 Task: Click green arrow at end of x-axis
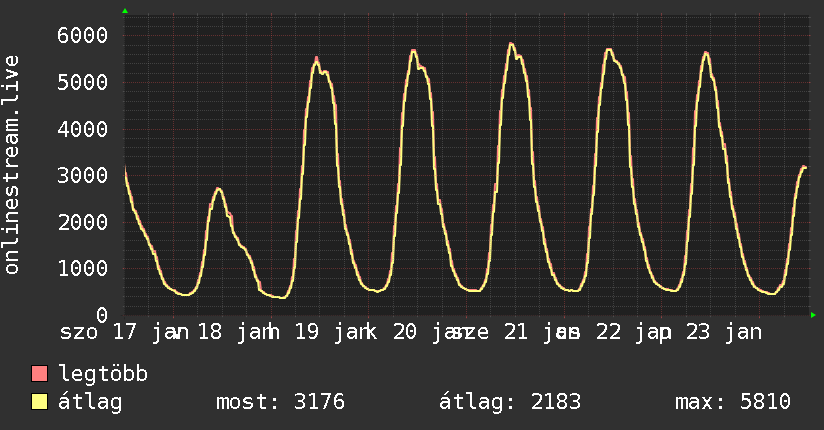[813, 315]
